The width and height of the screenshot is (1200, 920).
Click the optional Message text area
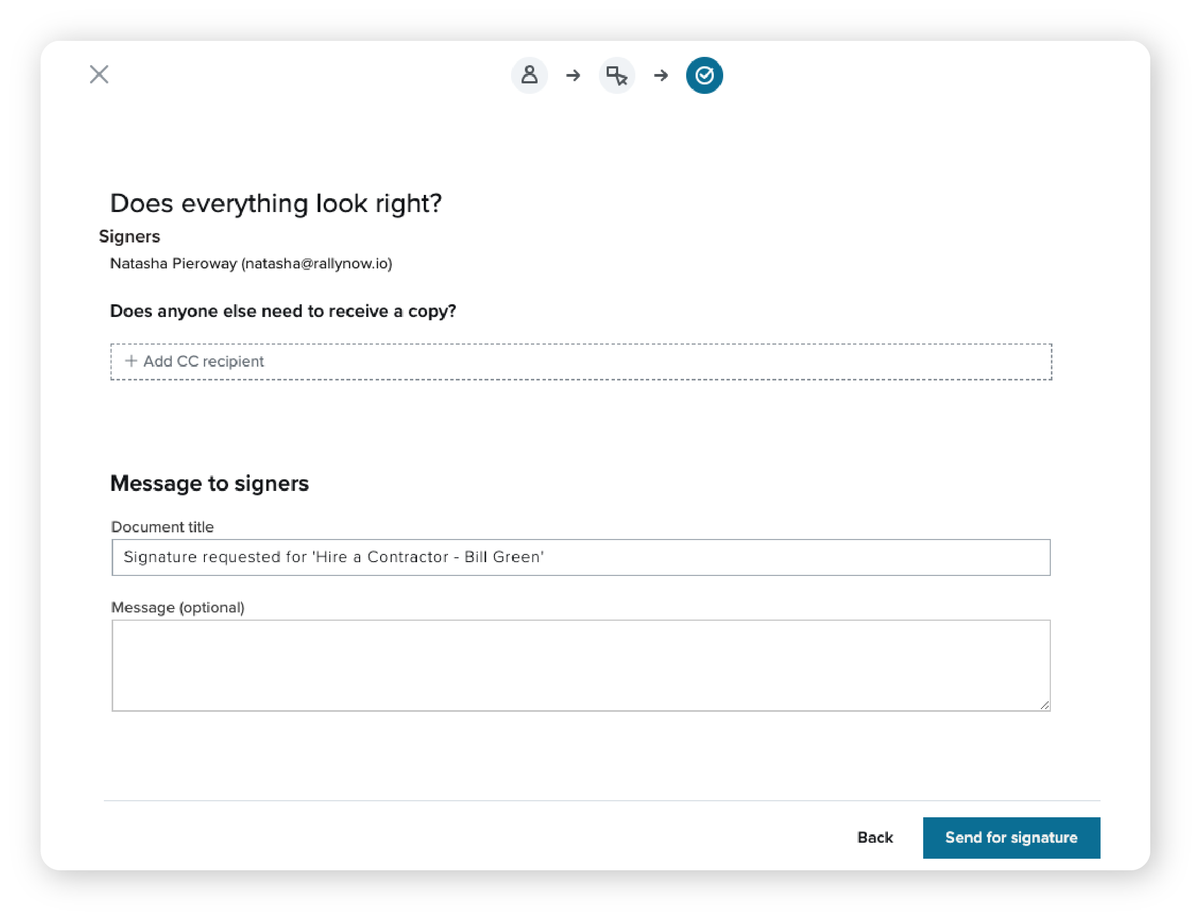(581, 666)
